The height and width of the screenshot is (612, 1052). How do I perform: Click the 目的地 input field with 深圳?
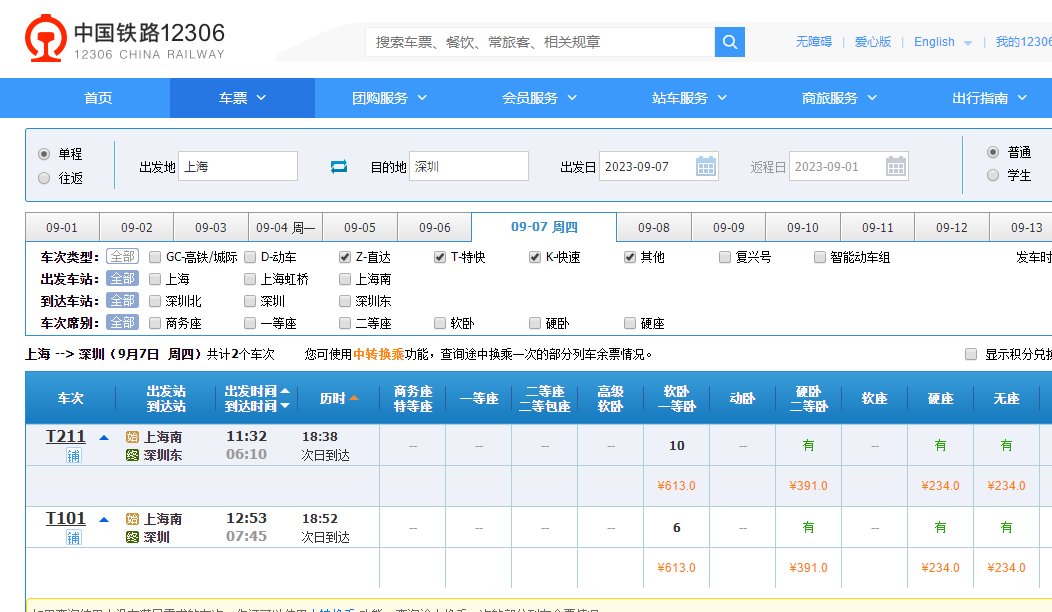469,166
